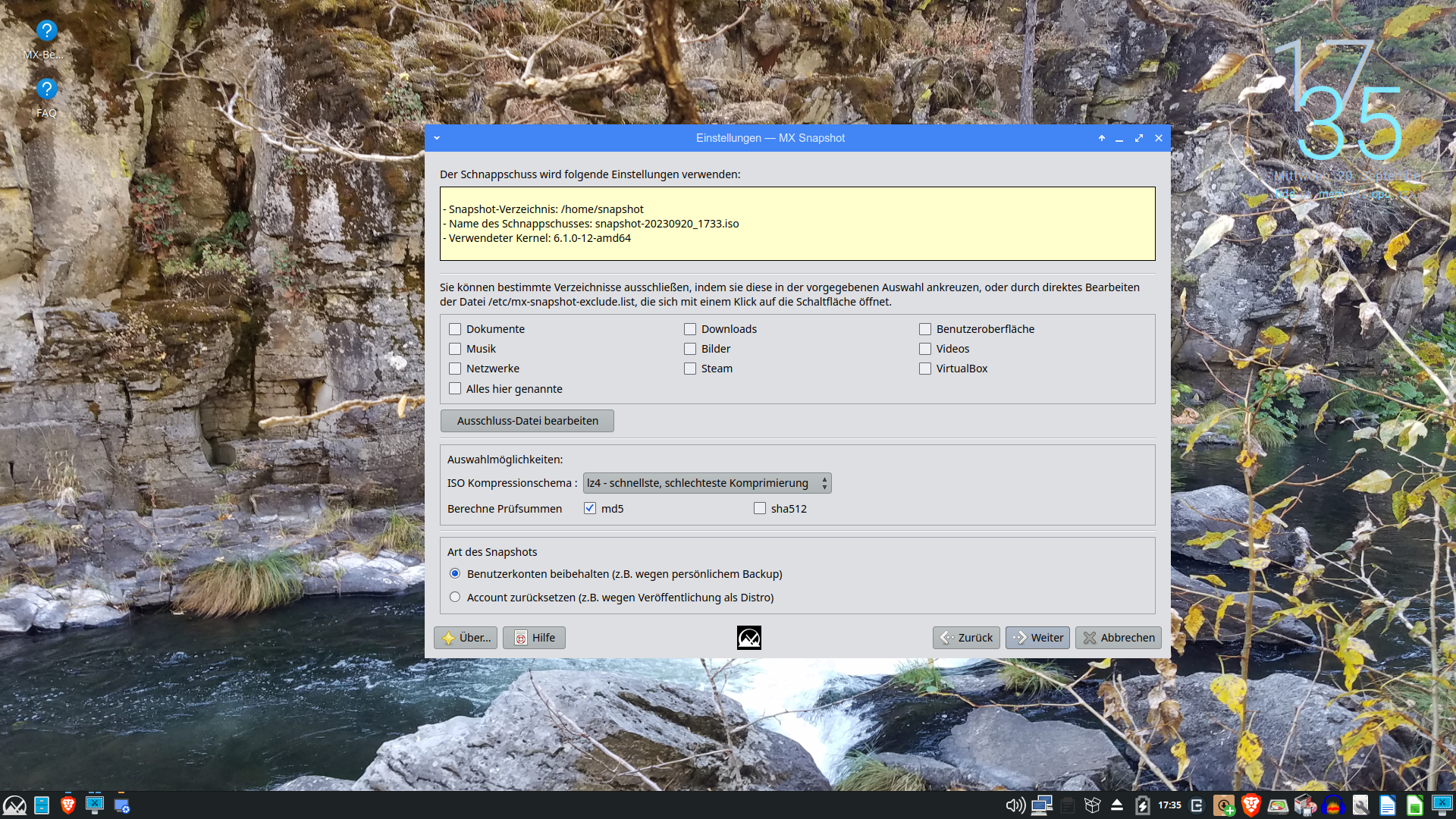Image resolution: width=1456 pixels, height=819 pixels.
Task: Open the package installer tray icon
Action: tap(1224, 805)
